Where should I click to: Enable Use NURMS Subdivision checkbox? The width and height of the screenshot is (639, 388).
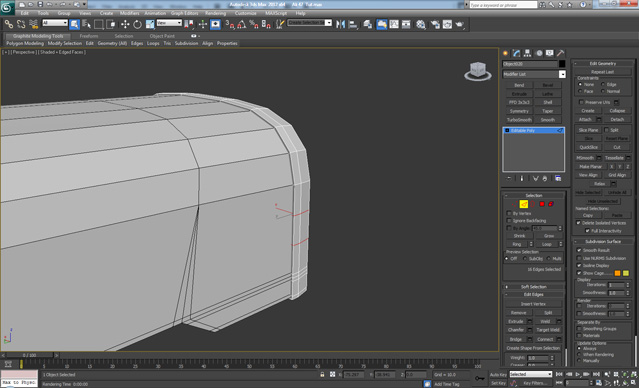coord(579,258)
